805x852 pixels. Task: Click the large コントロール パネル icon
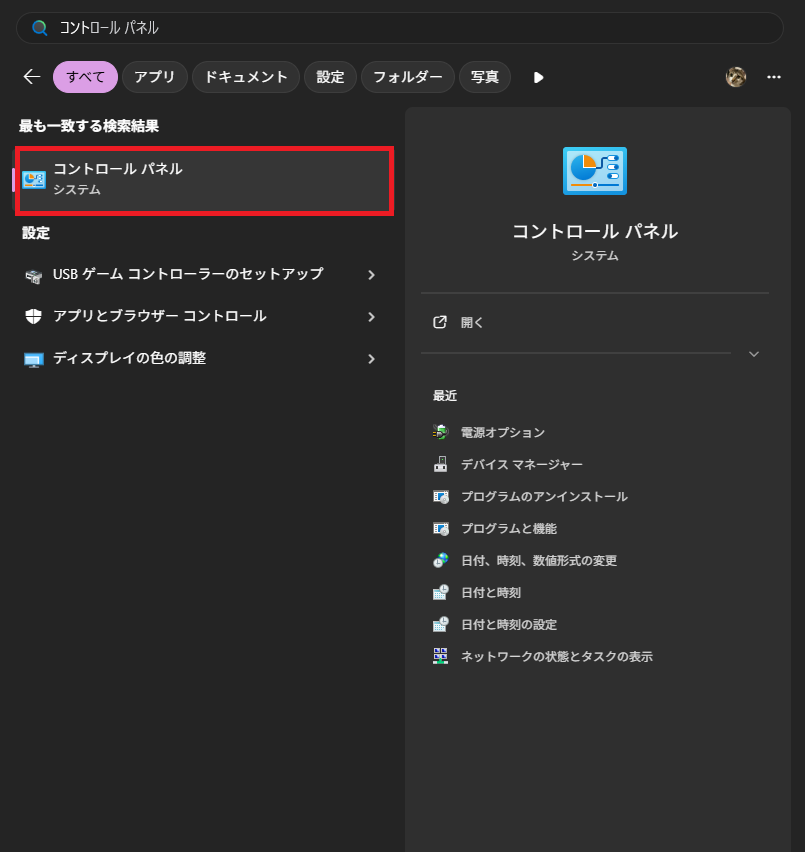tap(594, 170)
